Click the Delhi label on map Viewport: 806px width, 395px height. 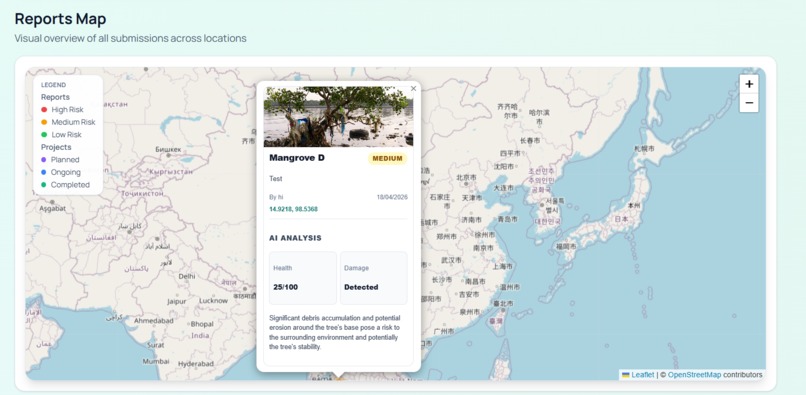click(x=187, y=276)
